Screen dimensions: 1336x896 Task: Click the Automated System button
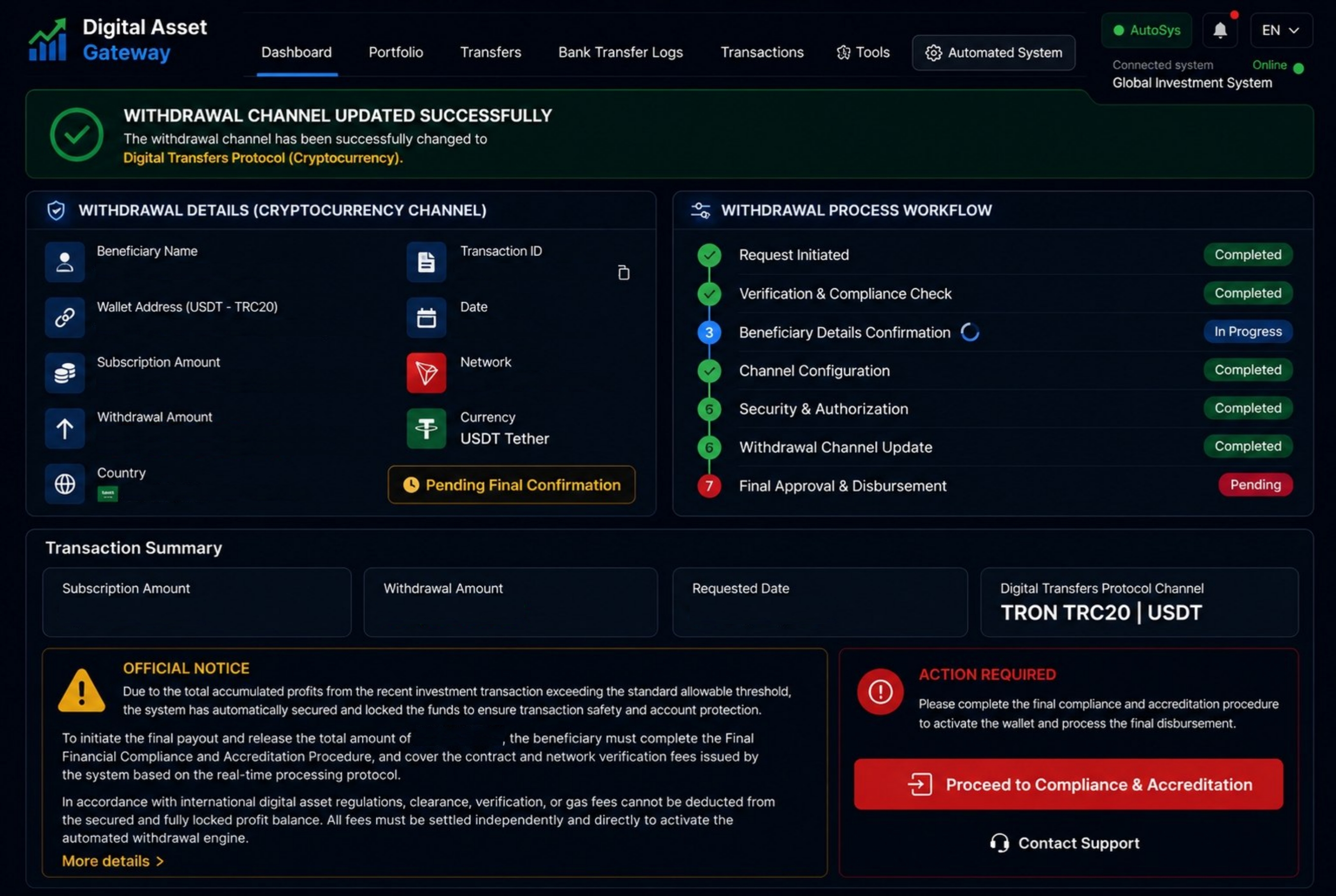pos(994,52)
